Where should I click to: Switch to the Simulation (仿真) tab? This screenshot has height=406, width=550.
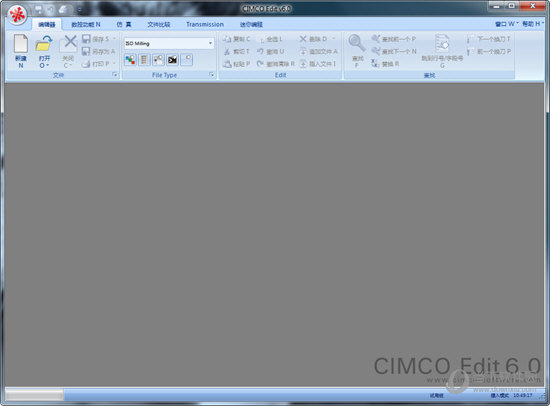point(124,25)
